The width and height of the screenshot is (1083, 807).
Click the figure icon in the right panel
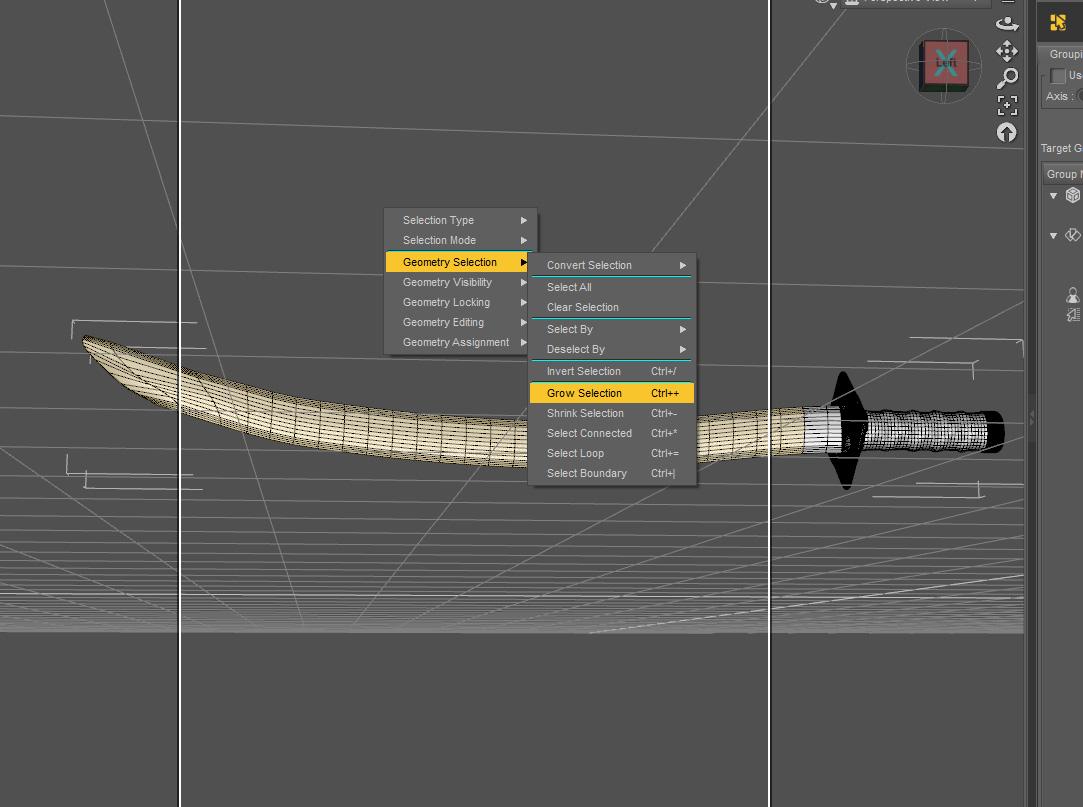(x=1072, y=295)
